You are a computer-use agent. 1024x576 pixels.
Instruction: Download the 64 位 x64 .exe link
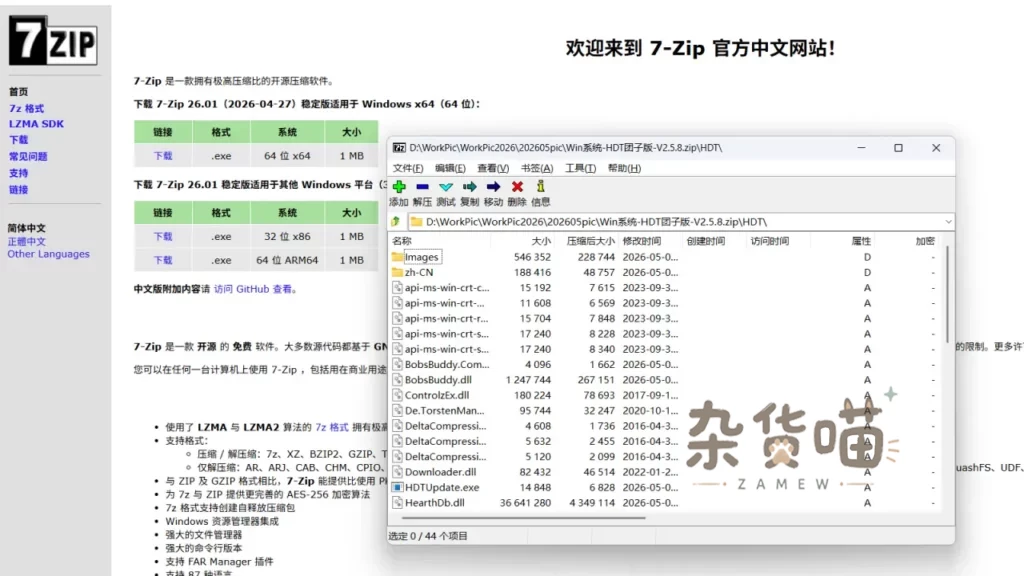[x=163, y=156]
